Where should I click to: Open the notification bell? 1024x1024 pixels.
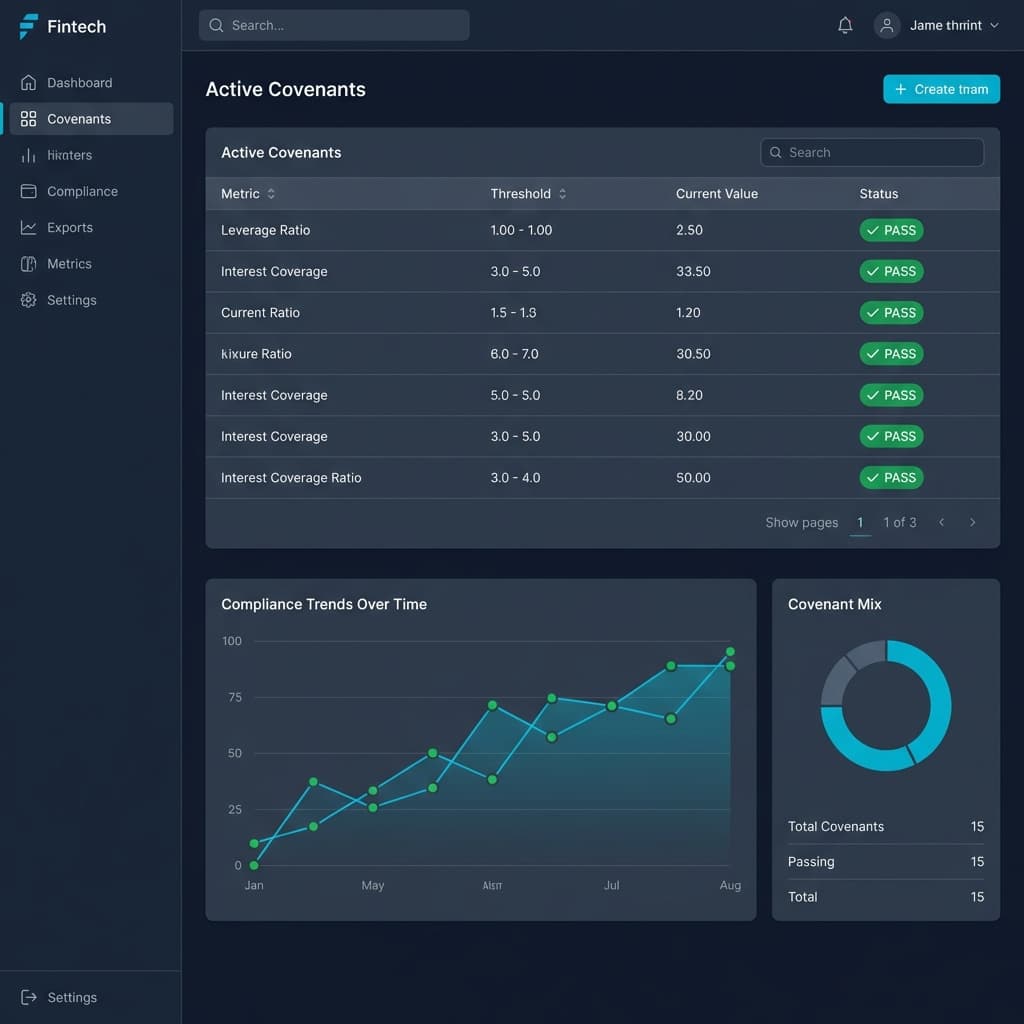tap(845, 25)
